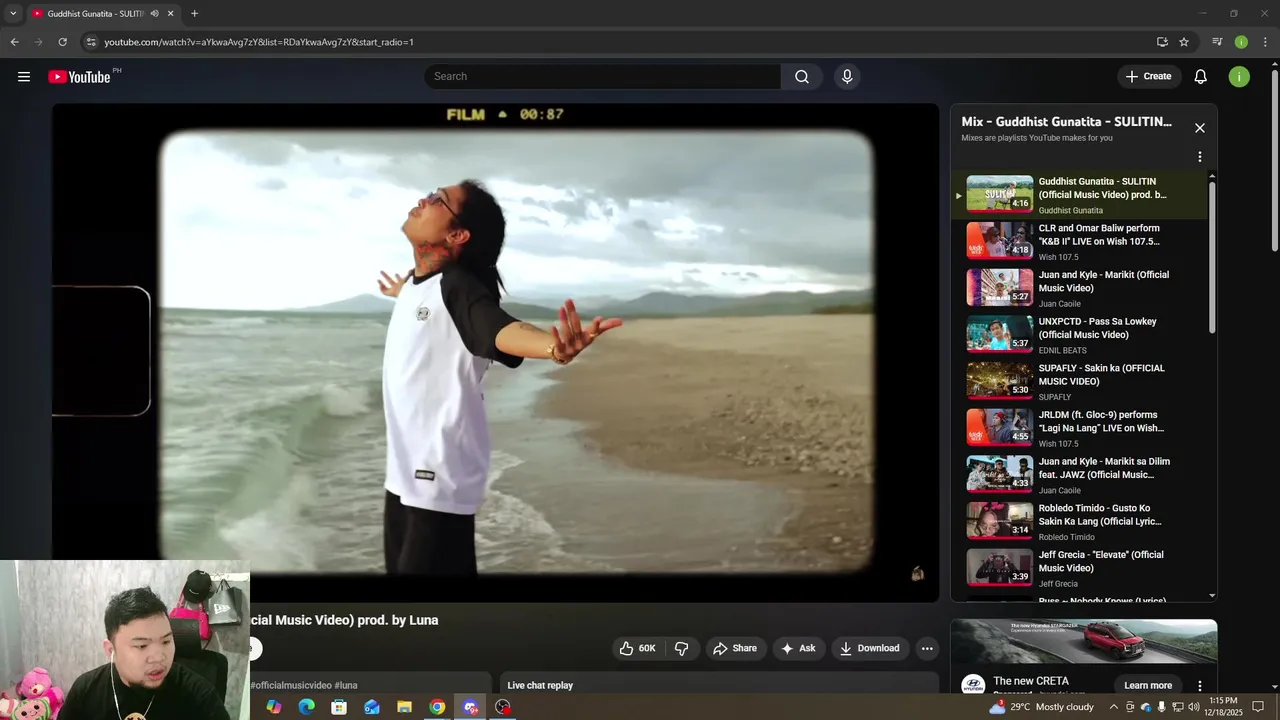Open ad options menu for The new CRETA
The height and width of the screenshot is (720, 1280).
[x=1200, y=686]
